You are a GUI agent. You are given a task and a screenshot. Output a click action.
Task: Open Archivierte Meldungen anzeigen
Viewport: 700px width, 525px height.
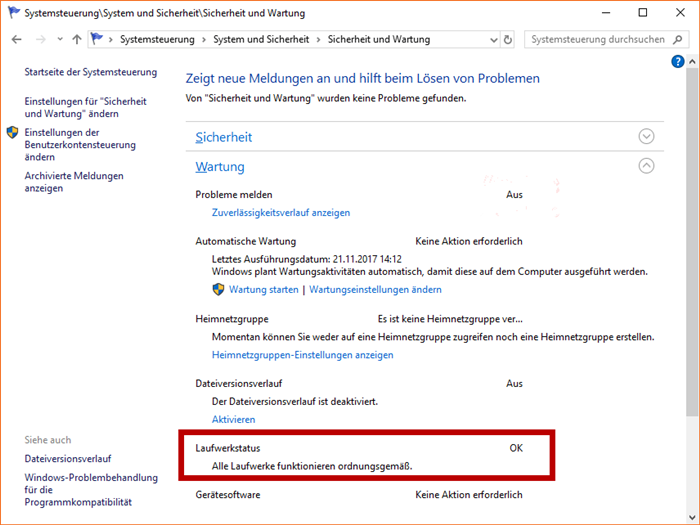[74, 182]
